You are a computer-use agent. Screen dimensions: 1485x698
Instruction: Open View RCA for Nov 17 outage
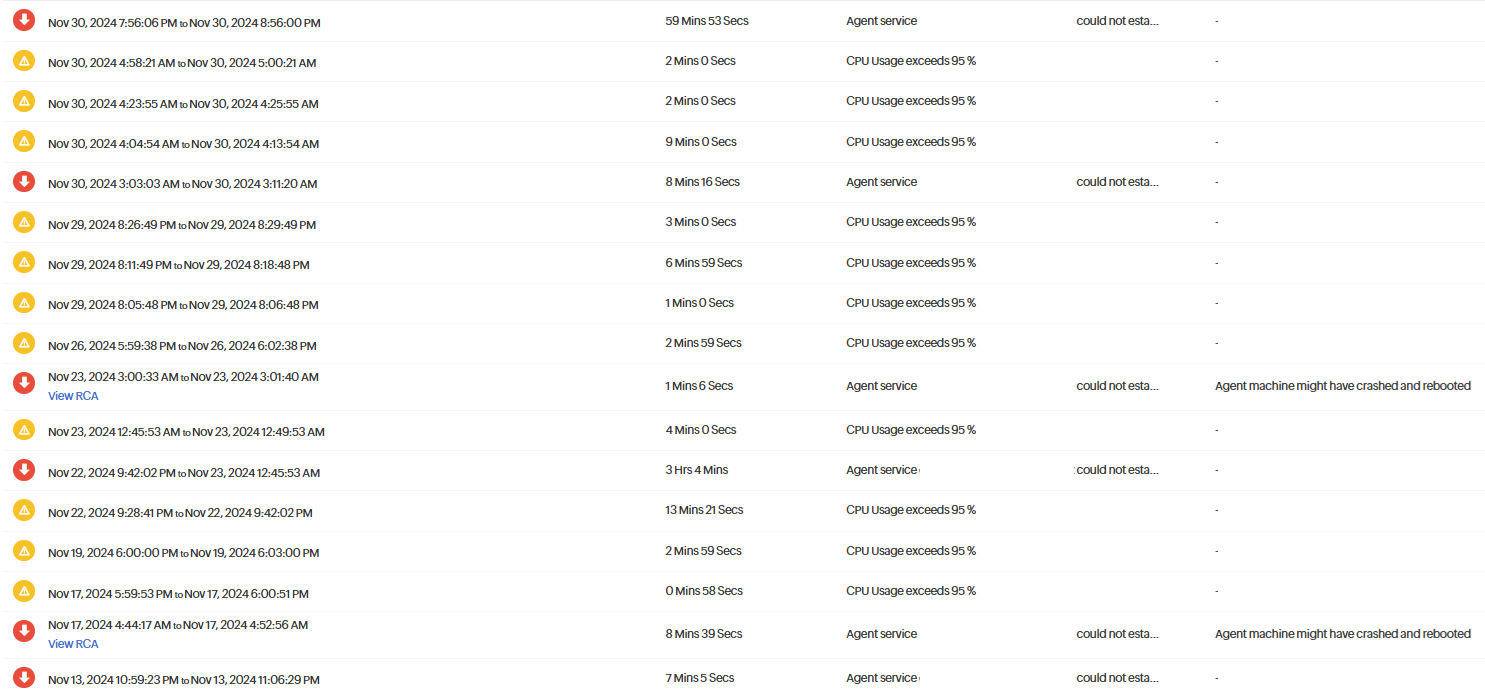[x=73, y=644]
